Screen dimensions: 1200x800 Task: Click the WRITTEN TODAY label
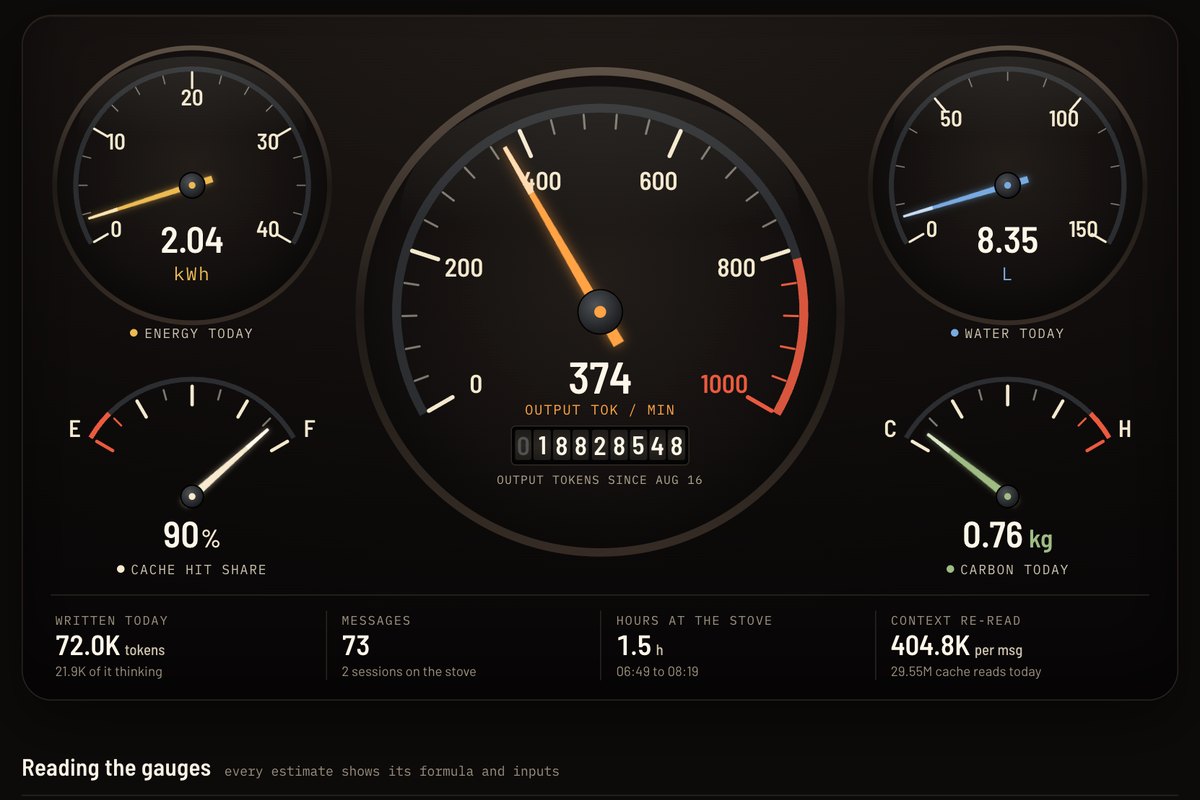point(112,620)
